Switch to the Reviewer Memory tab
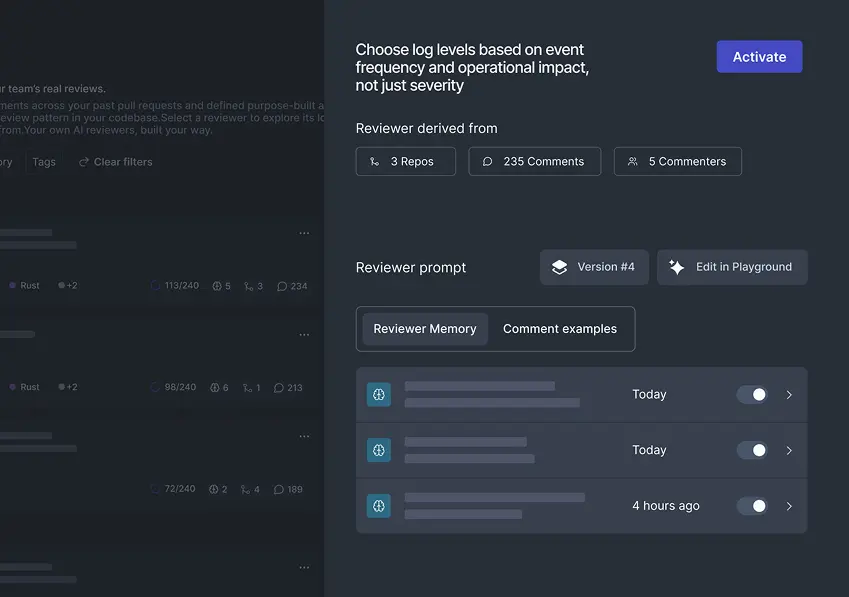Viewport: 849px width, 597px height. [x=425, y=329]
